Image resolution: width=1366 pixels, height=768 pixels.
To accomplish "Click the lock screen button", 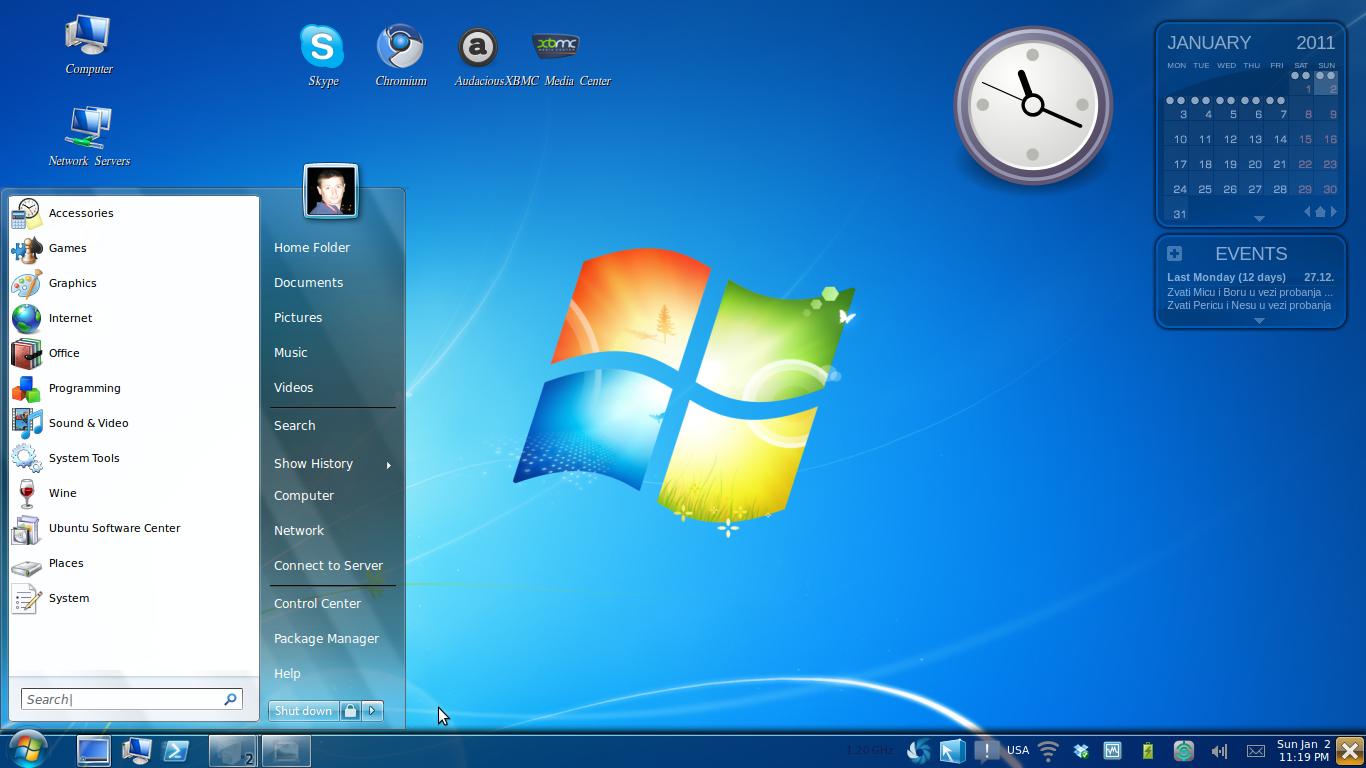I will coord(350,711).
